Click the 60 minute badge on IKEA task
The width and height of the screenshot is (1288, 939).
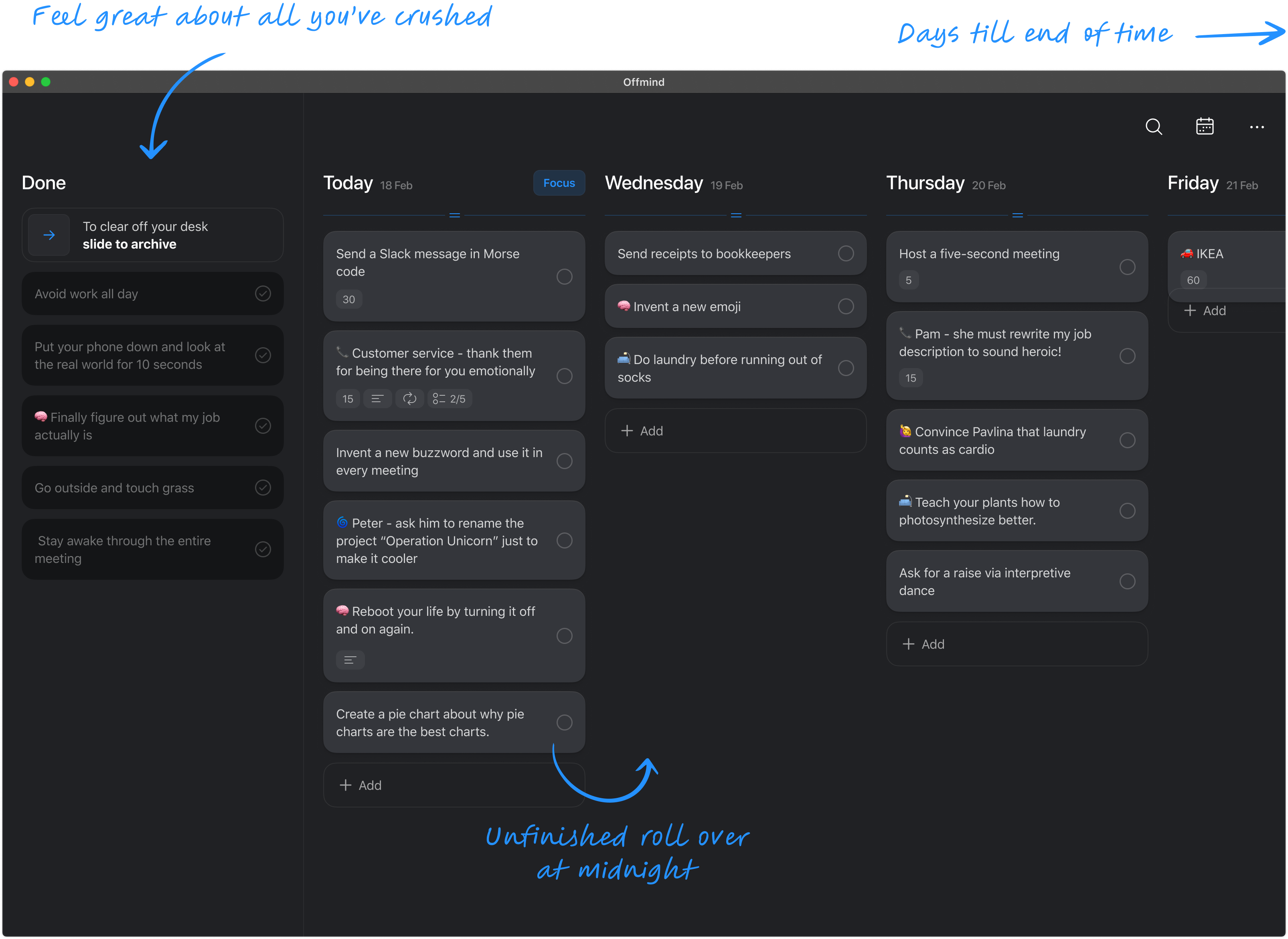[x=1193, y=279]
